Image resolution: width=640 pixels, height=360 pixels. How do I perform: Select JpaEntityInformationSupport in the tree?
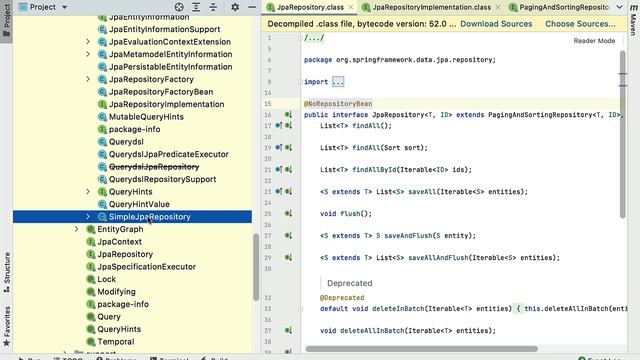(x=164, y=29)
